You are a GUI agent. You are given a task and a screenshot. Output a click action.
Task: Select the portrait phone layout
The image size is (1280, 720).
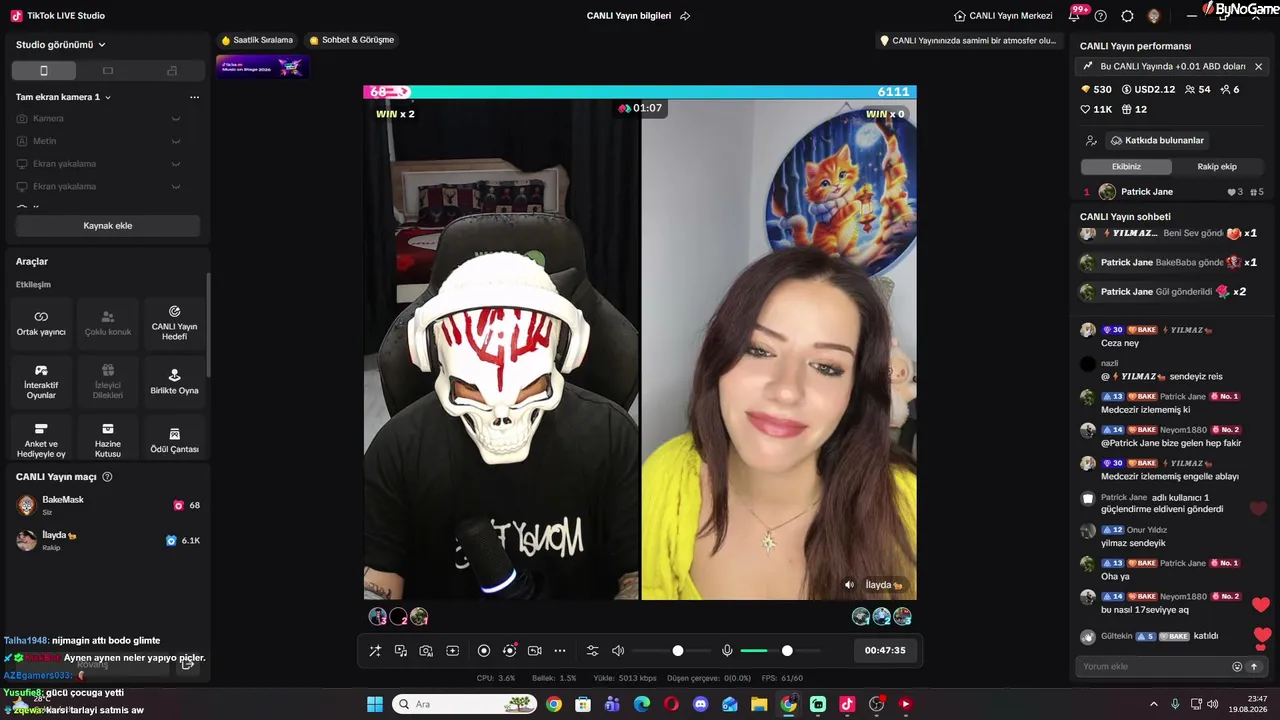(44, 71)
